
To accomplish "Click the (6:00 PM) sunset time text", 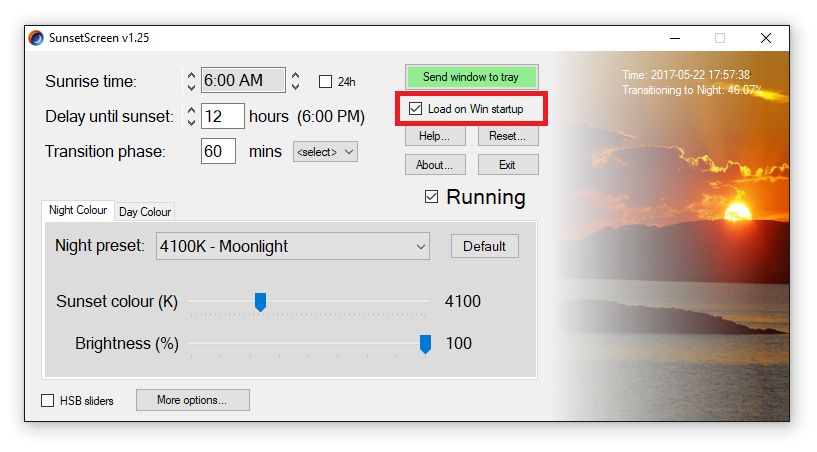I will coord(331,116).
